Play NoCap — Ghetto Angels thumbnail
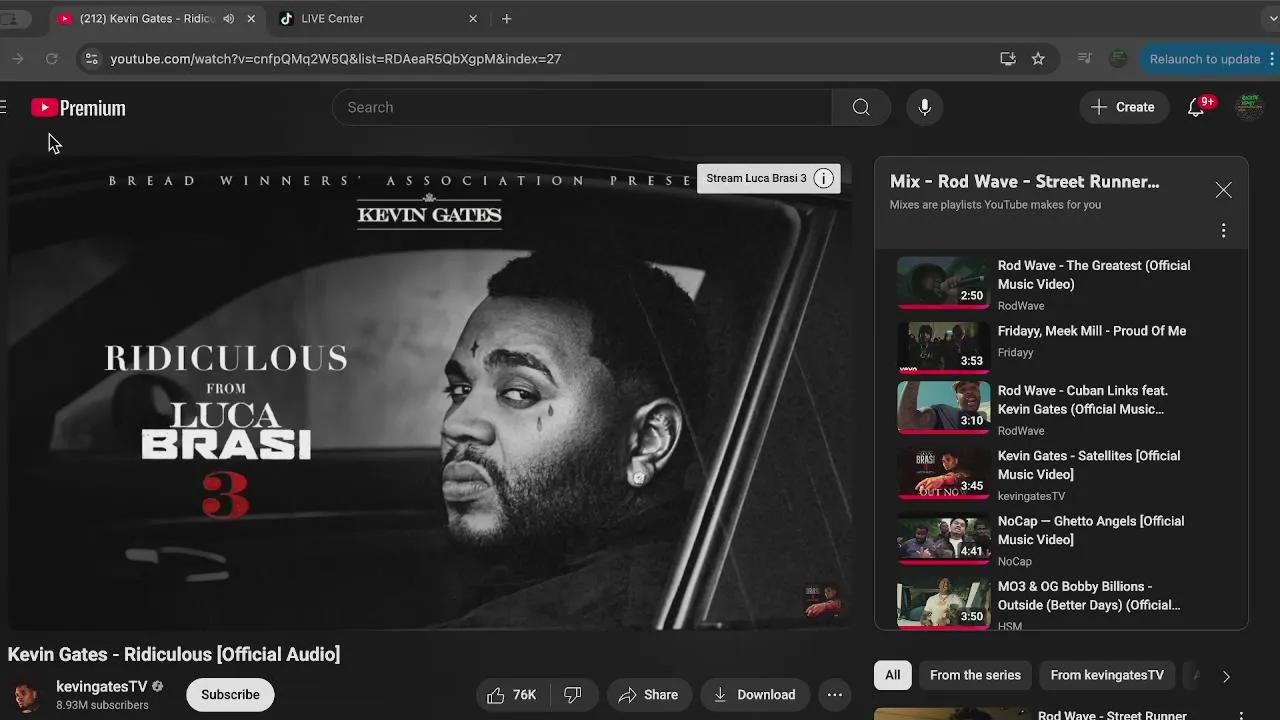The image size is (1280, 720). point(943,537)
